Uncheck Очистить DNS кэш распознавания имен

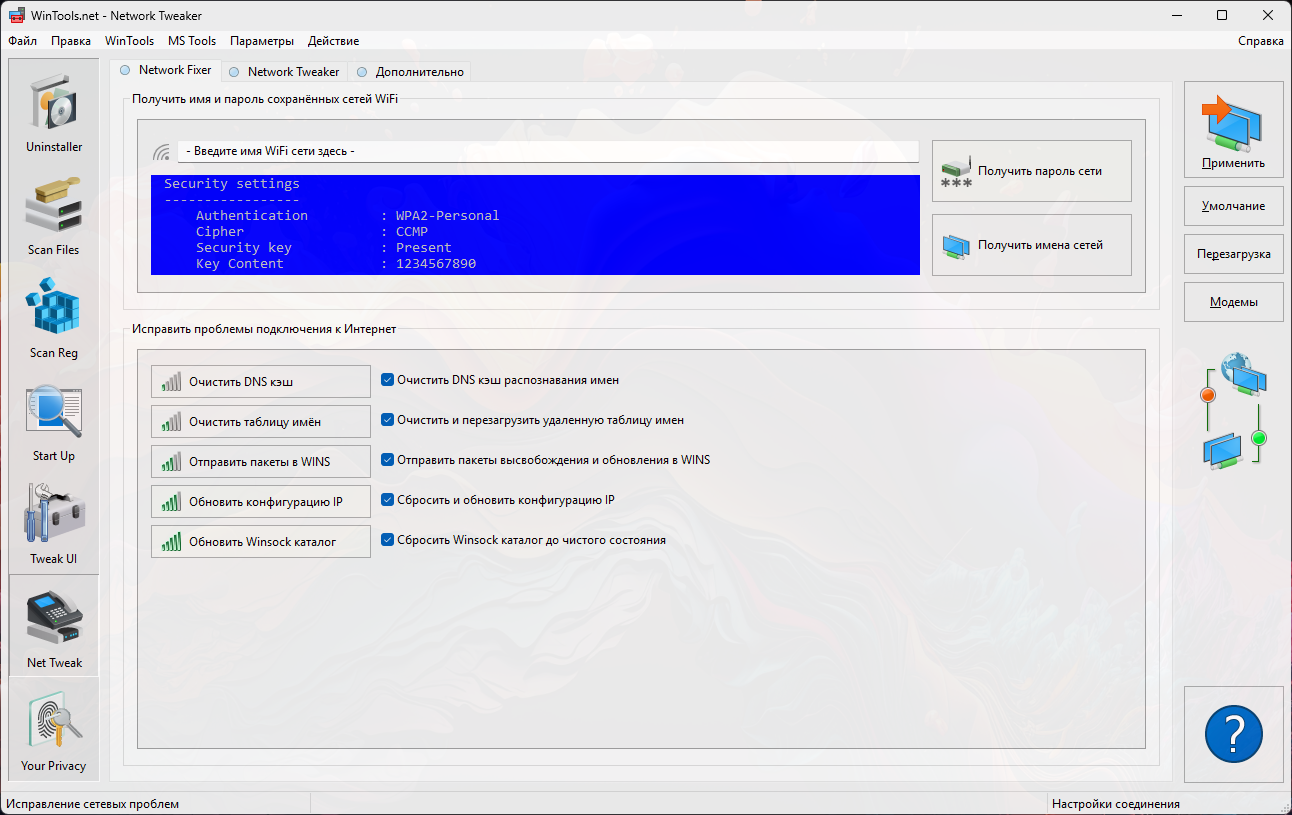click(388, 380)
